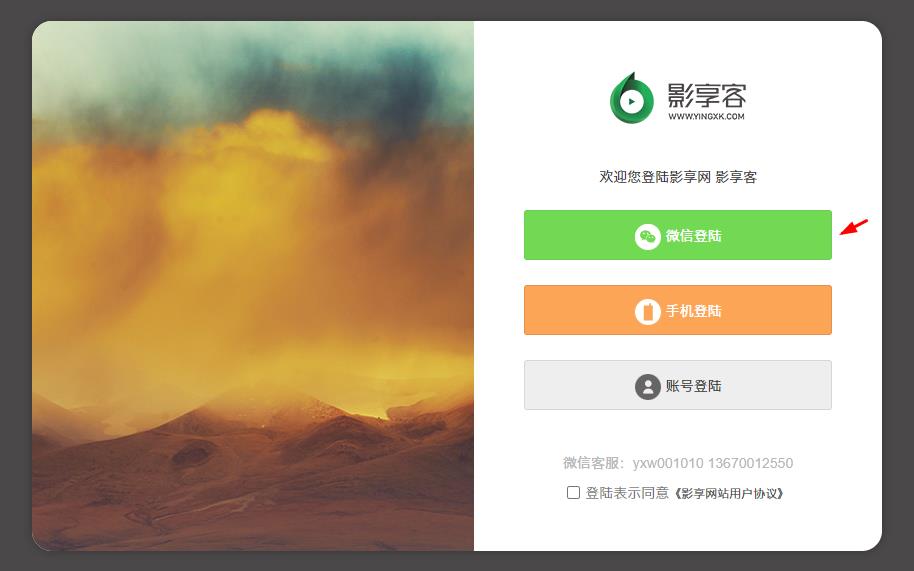Click the 微信客服 label text
Image resolution: width=914 pixels, height=571 pixels.
(x=594, y=463)
